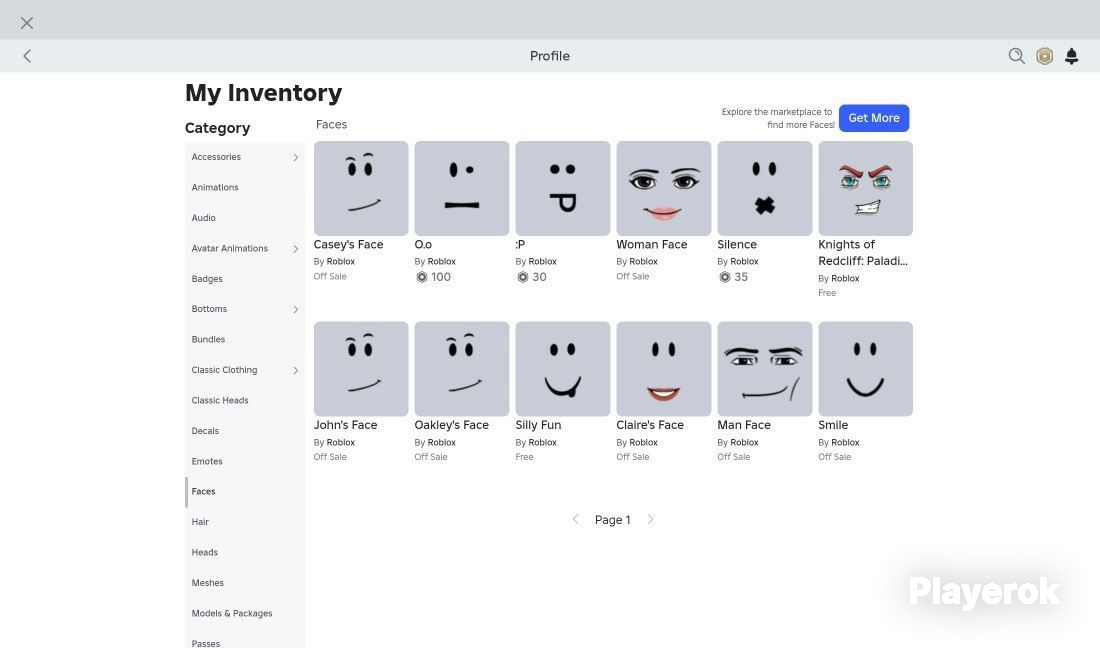The width and height of the screenshot is (1100, 648).
Task: Click the Man Face title link
Action: pos(744,425)
